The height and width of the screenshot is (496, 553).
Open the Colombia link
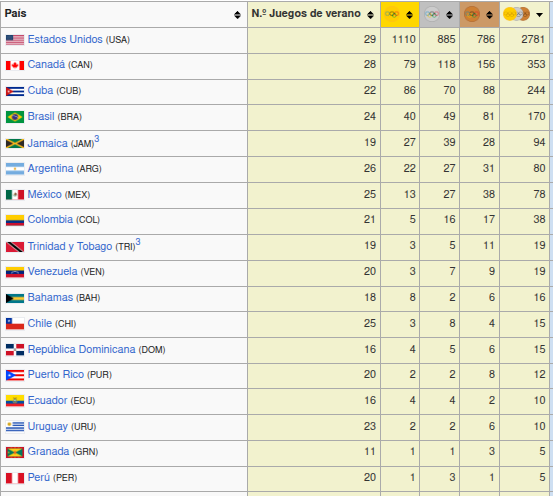click(x=50, y=219)
